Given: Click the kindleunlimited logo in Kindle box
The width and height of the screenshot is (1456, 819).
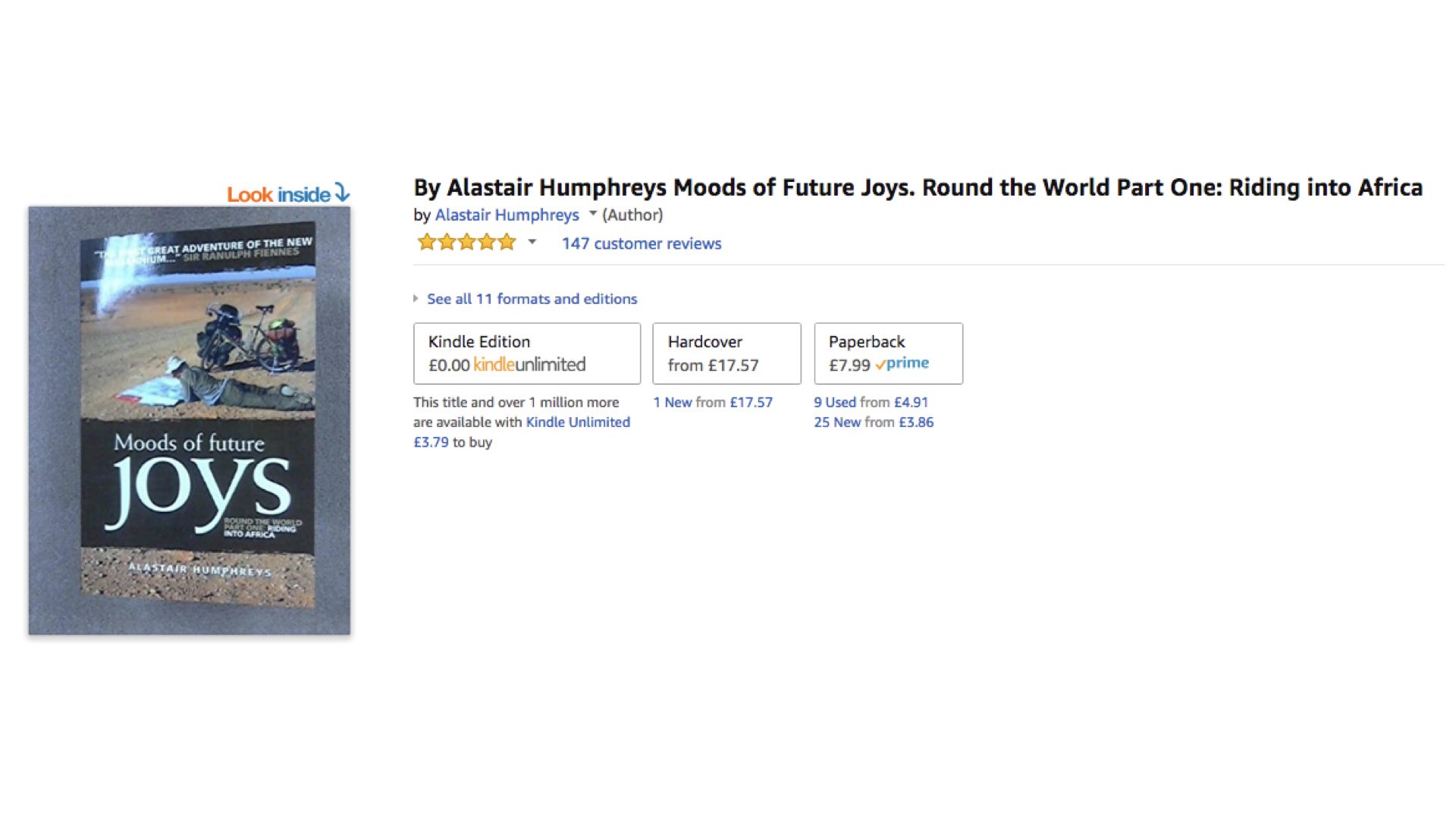Looking at the screenshot, I should [529, 365].
